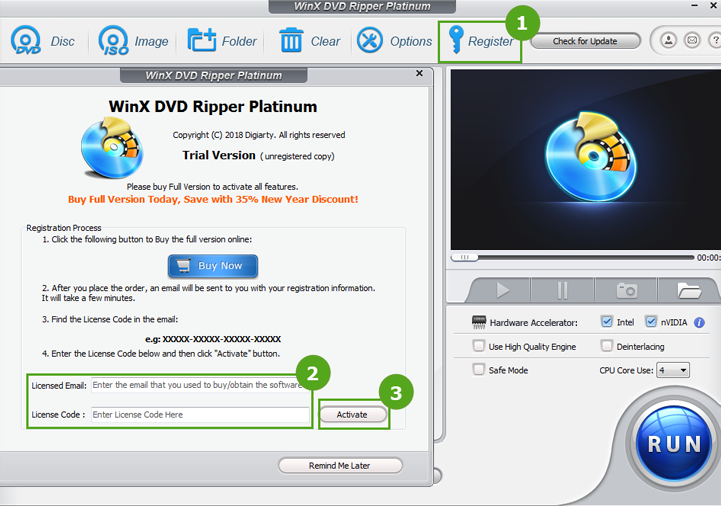Viewport: 721px width, 506px height.
Task: Close the registration dialog
Action: tap(419, 73)
